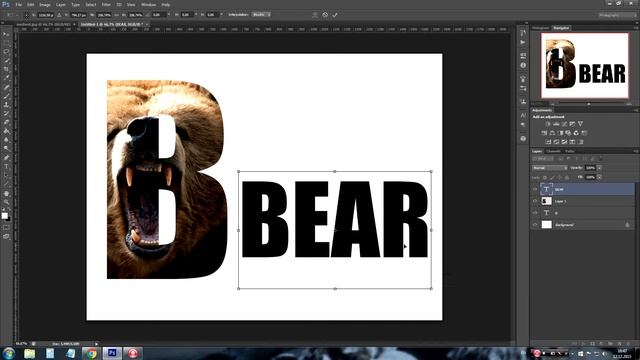
Task: Switch to the Histogram tab
Action: [541, 28]
